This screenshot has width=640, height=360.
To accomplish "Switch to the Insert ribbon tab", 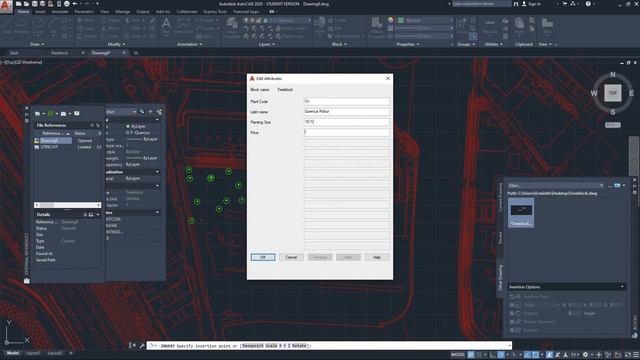I will (40, 12).
